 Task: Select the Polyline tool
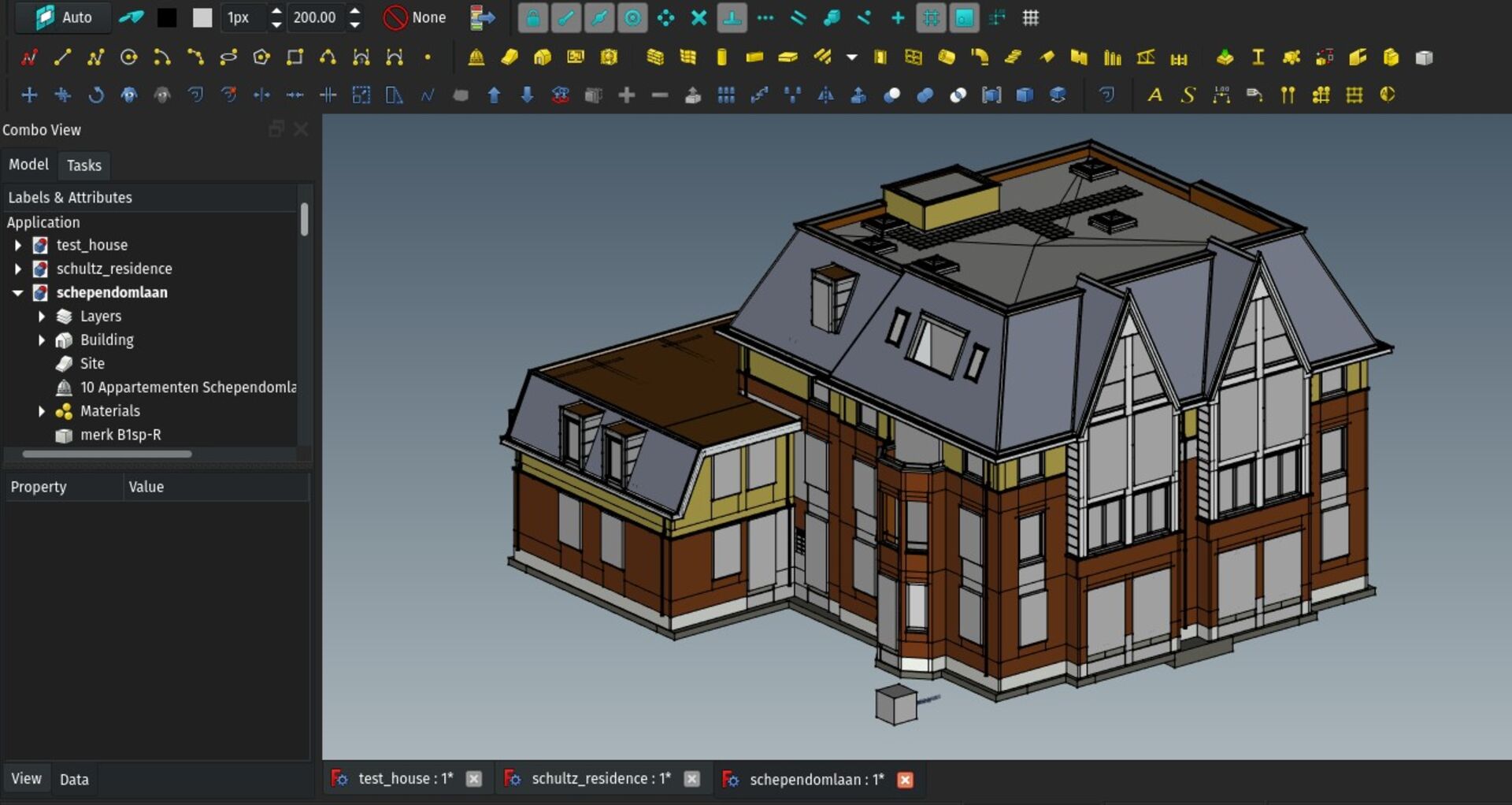(x=95, y=57)
